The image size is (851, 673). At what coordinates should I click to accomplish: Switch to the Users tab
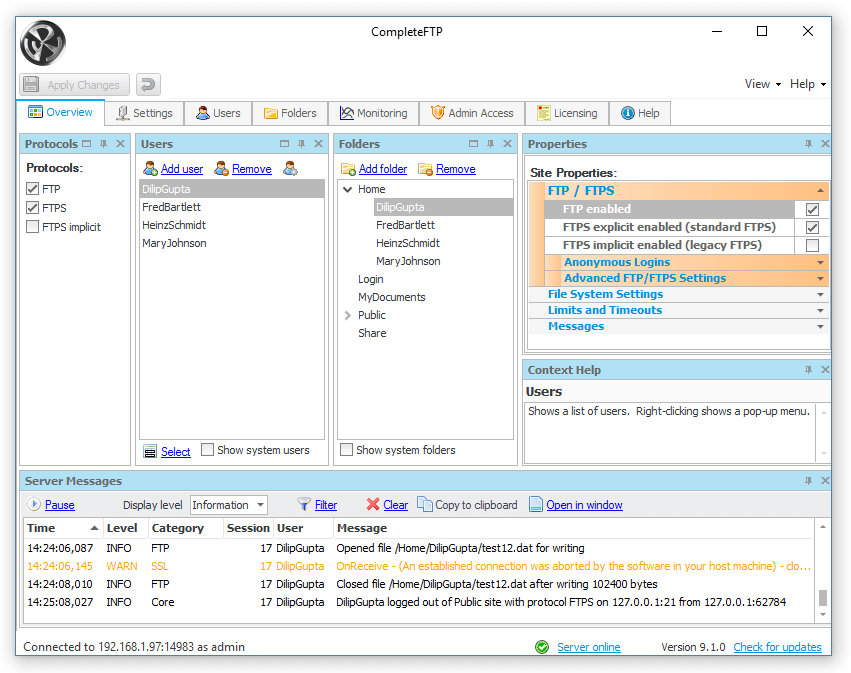(x=218, y=113)
